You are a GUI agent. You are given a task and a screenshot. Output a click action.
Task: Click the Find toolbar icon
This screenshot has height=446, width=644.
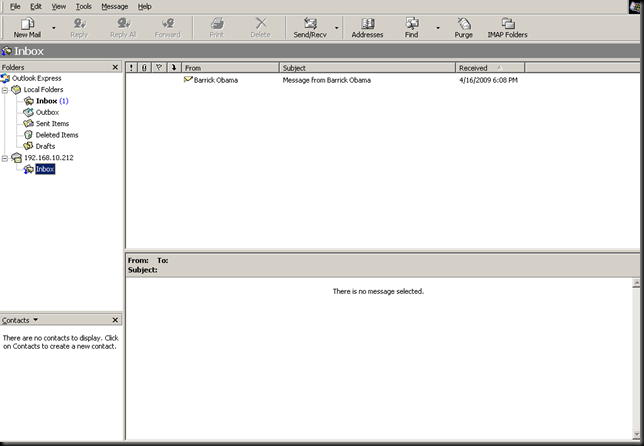pyautogui.click(x=412, y=23)
